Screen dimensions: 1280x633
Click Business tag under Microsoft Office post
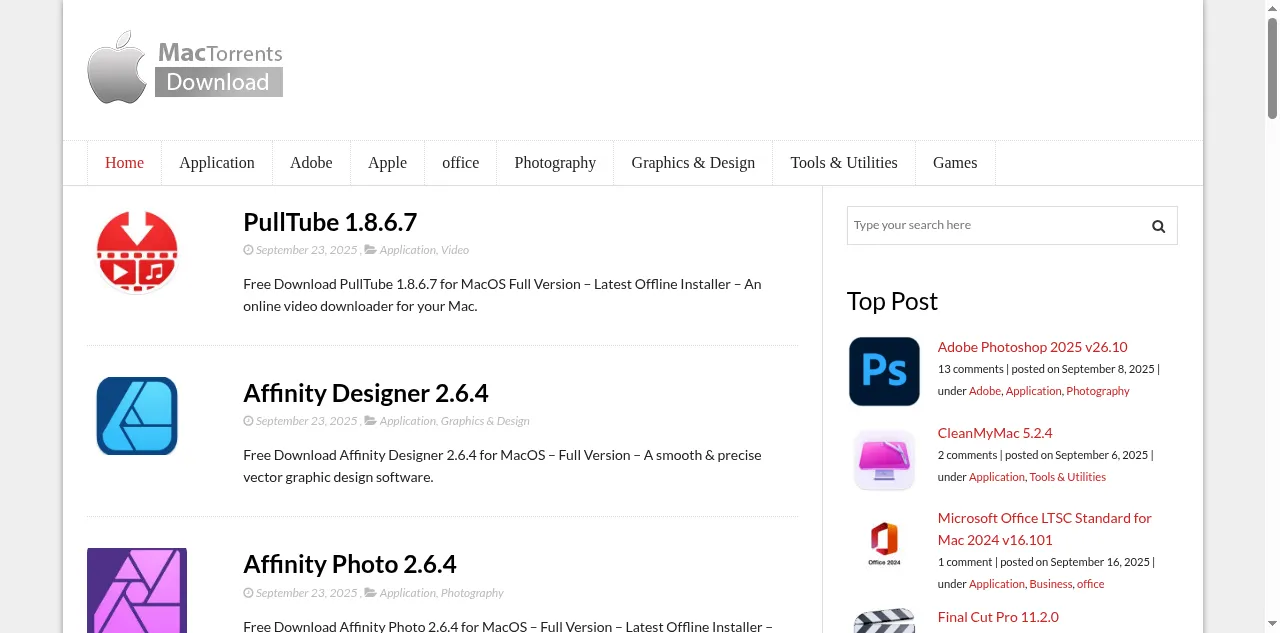[x=1051, y=584]
